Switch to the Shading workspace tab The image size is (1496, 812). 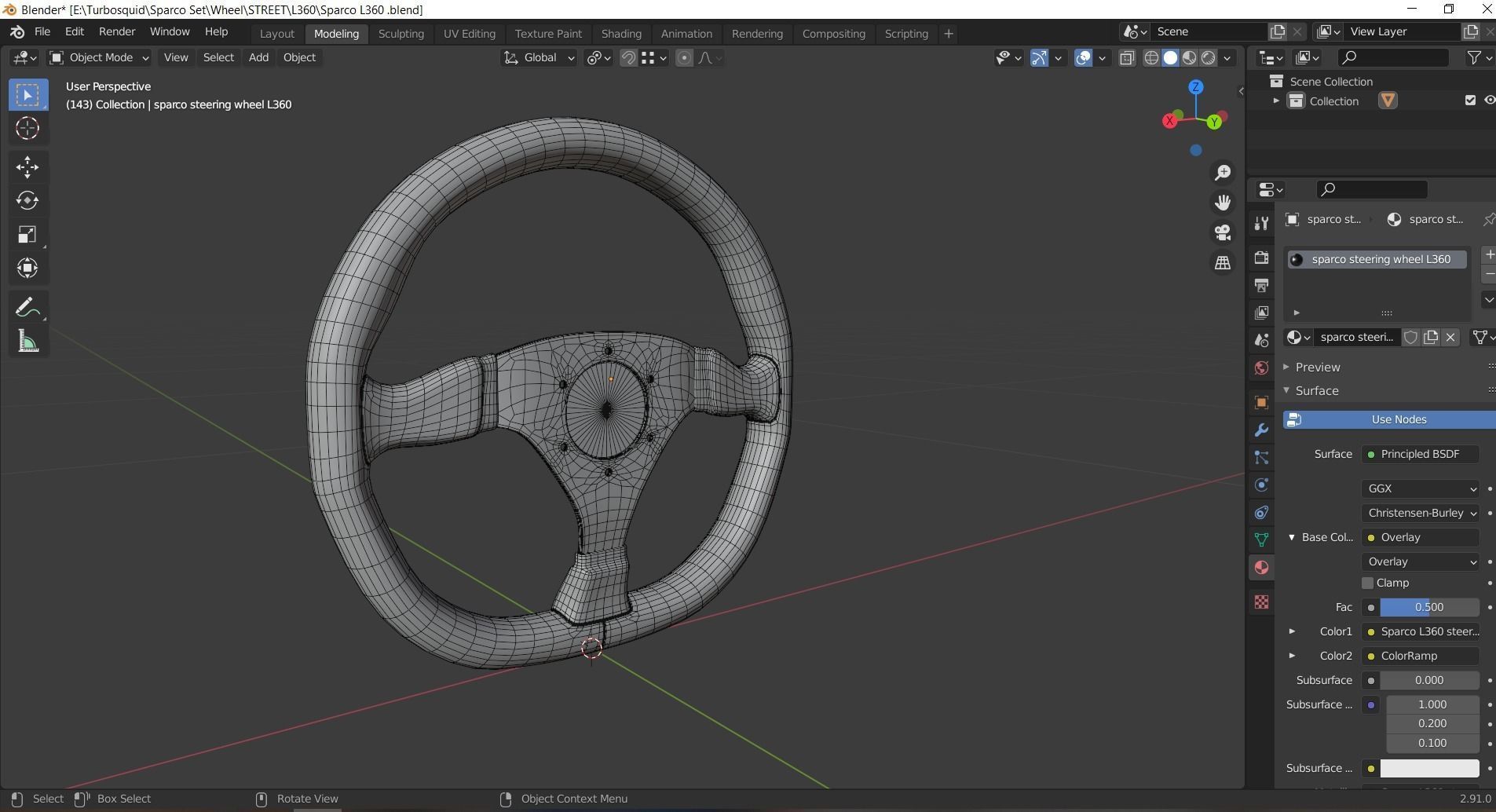pyautogui.click(x=621, y=34)
